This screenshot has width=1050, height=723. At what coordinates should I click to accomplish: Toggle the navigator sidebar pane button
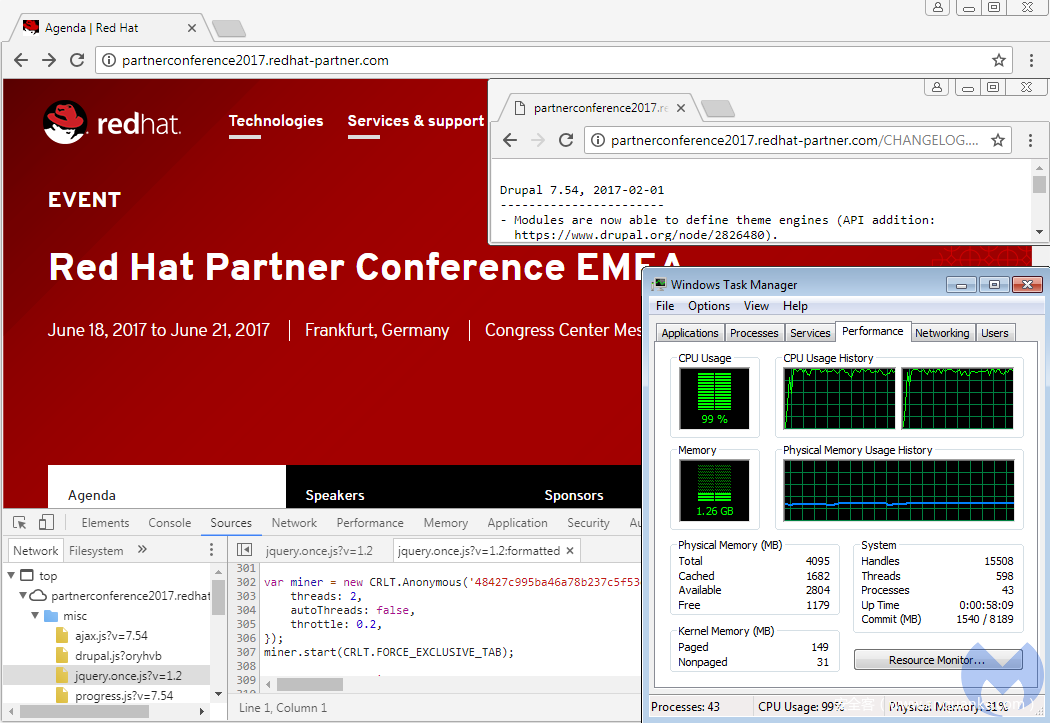[244, 550]
